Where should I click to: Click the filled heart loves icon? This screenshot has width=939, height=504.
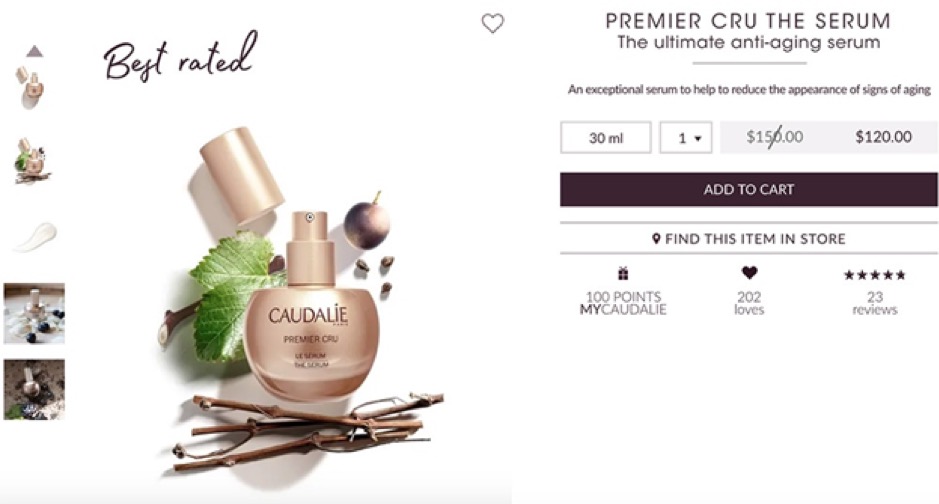[749, 273]
